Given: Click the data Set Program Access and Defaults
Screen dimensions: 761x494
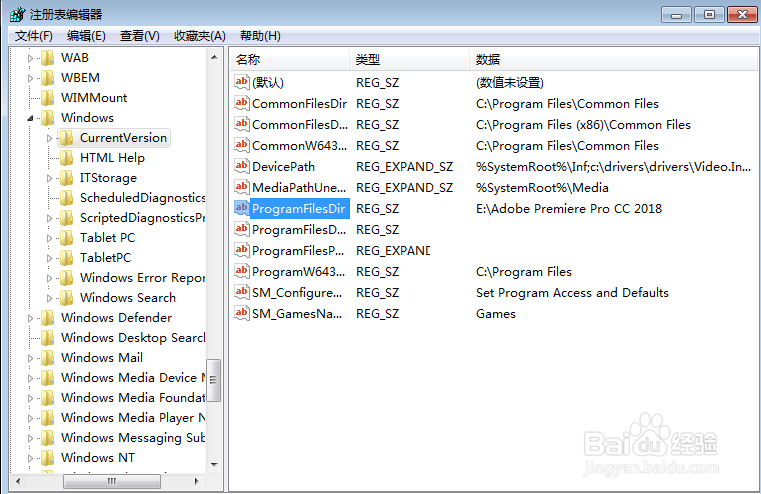Looking at the screenshot, I should [x=572, y=293].
